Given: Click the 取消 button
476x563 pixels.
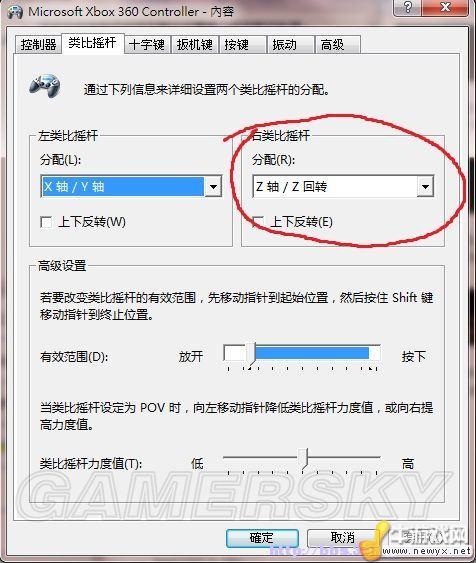Looking at the screenshot, I should point(342,538).
